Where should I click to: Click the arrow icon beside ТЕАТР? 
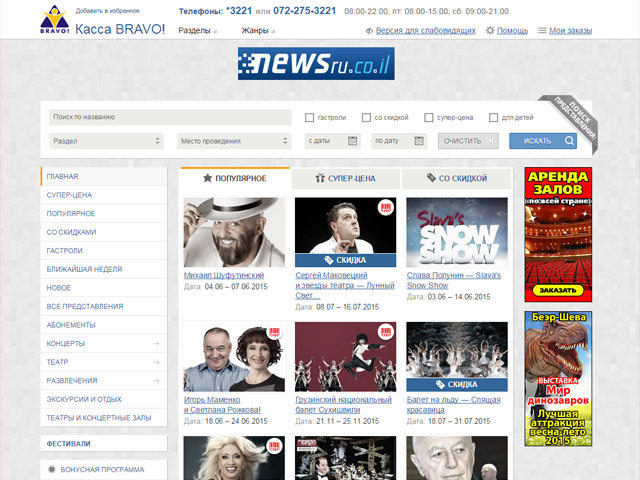pyautogui.click(x=156, y=362)
